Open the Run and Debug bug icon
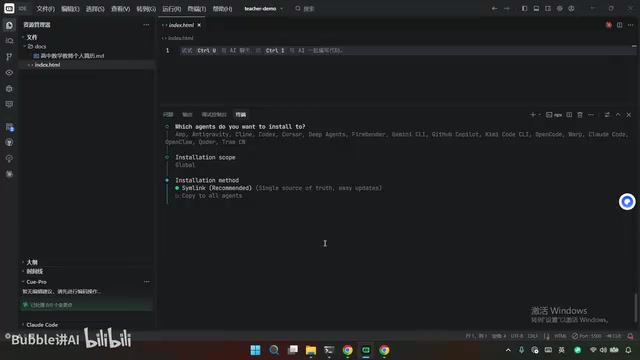The width and height of the screenshot is (640, 360). [9, 89]
